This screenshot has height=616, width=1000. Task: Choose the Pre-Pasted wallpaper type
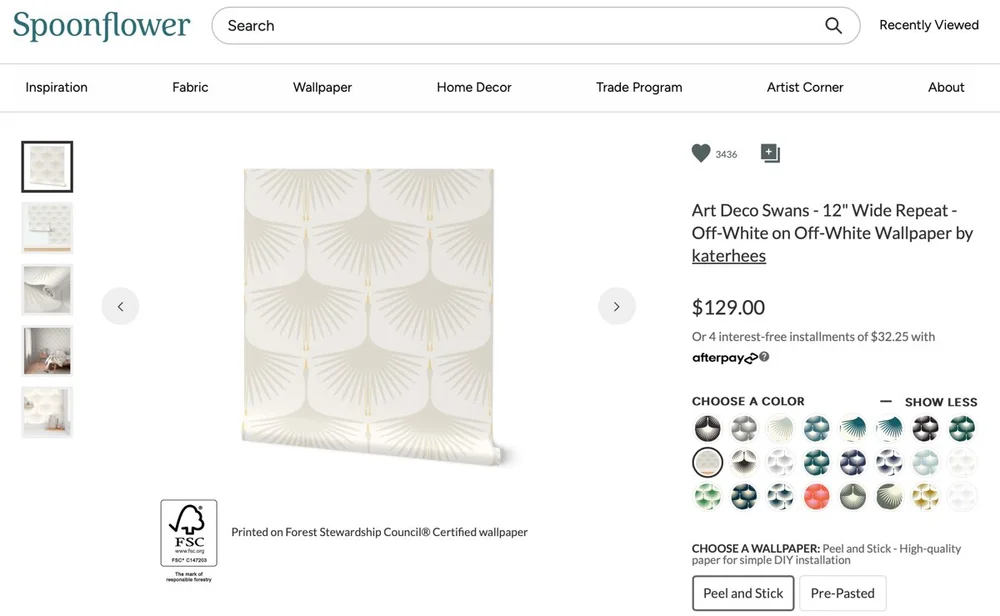842,593
